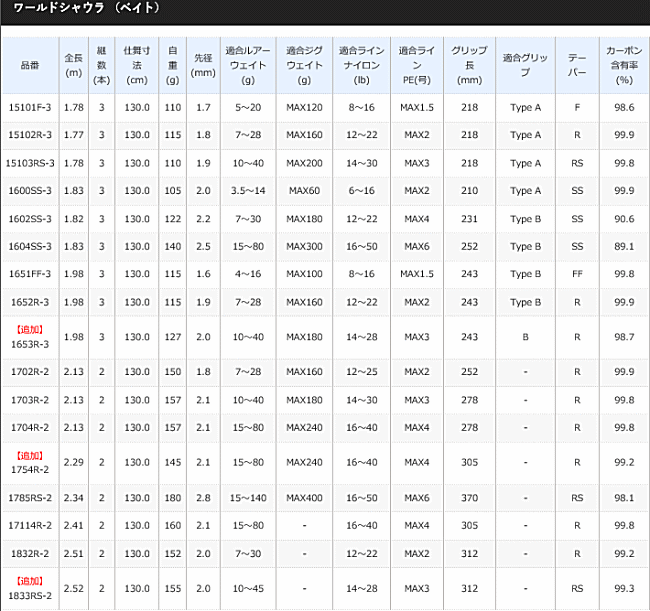Select model number 1832R-2
The image size is (650, 611).
point(30,553)
